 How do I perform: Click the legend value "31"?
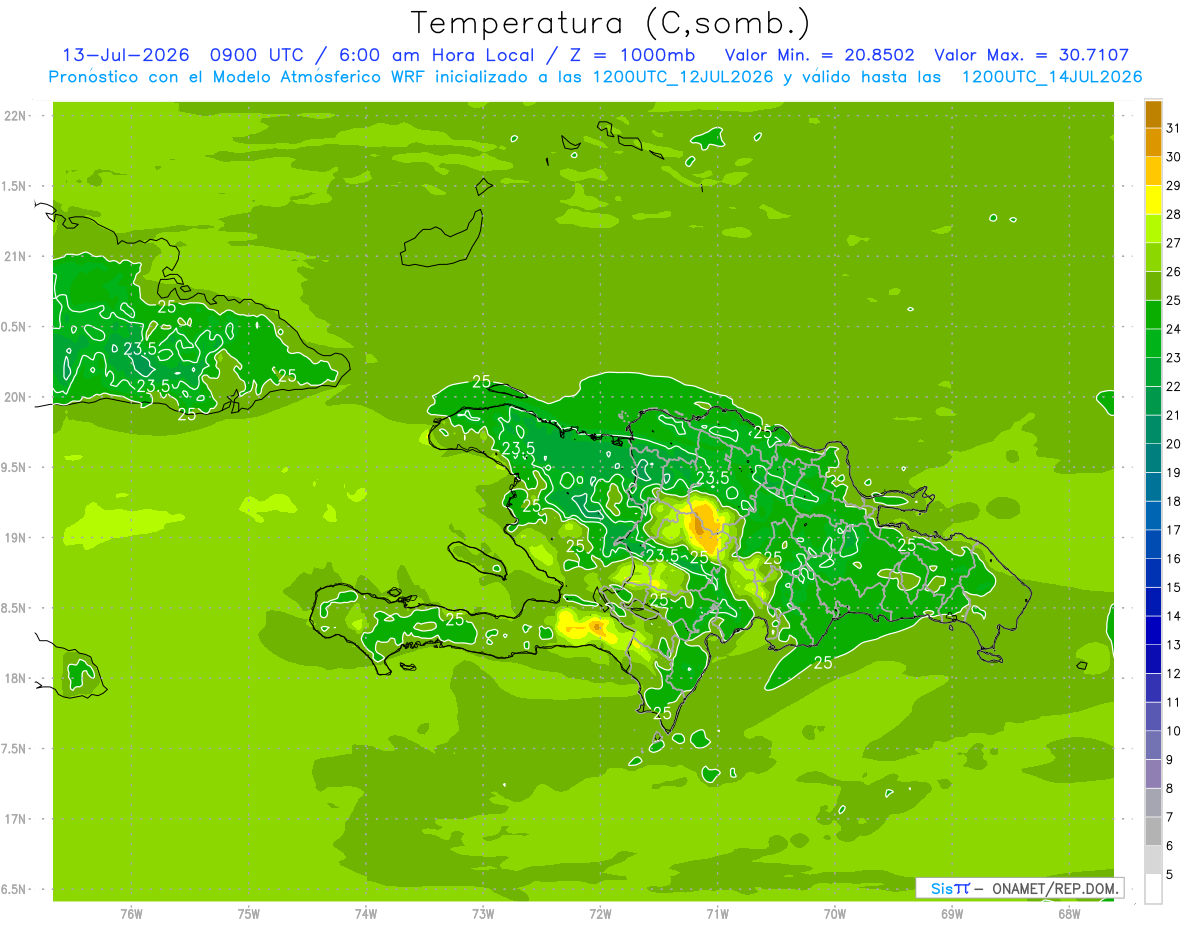pyautogui.click(x=1174, y=128)
